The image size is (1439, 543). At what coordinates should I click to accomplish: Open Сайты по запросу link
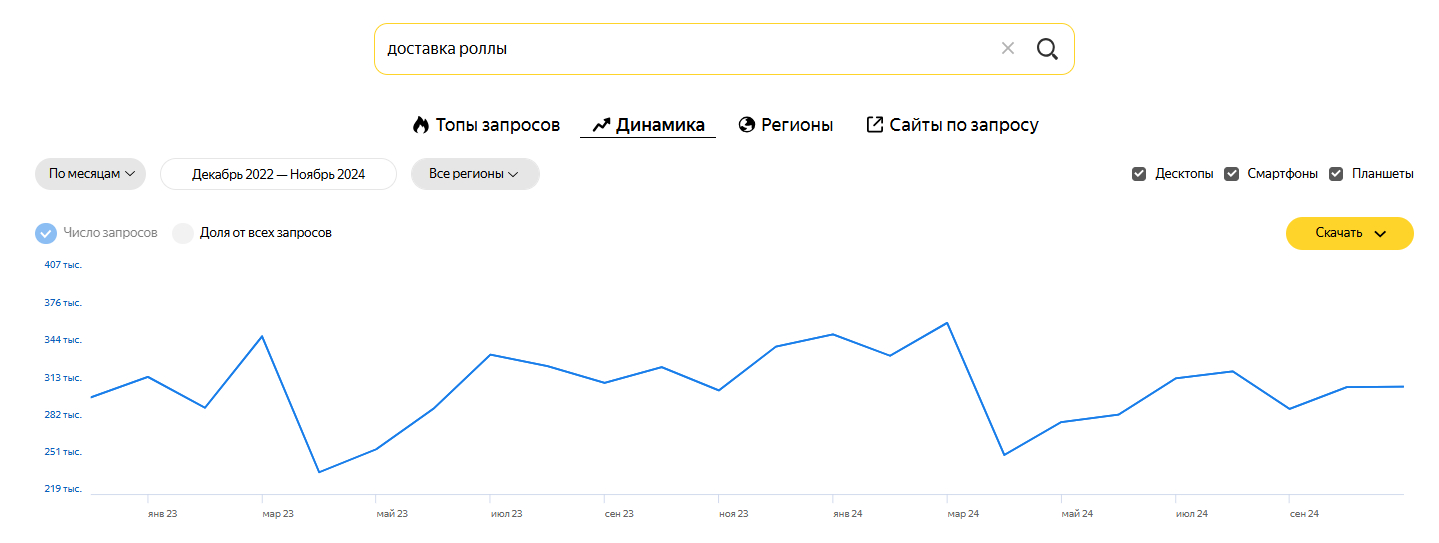964,125
